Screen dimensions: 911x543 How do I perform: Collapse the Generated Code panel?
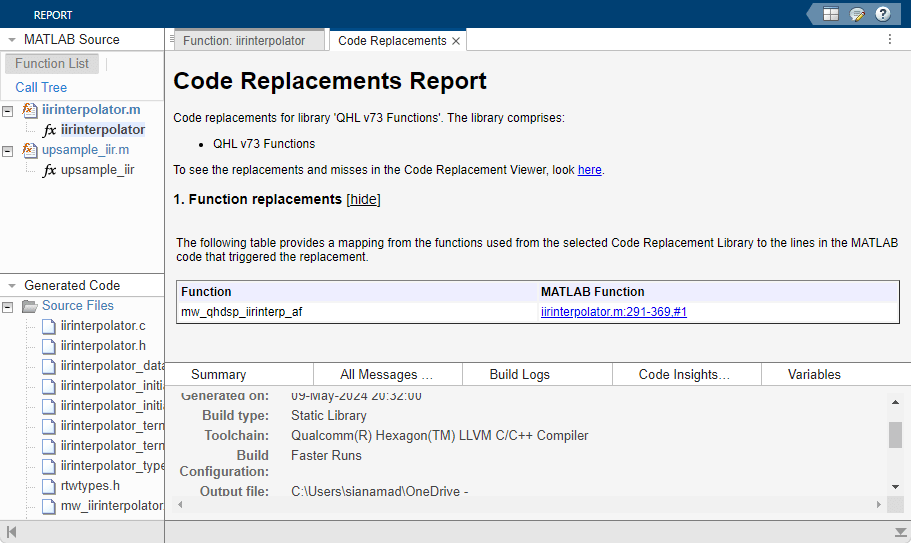[x=11, y=286]
